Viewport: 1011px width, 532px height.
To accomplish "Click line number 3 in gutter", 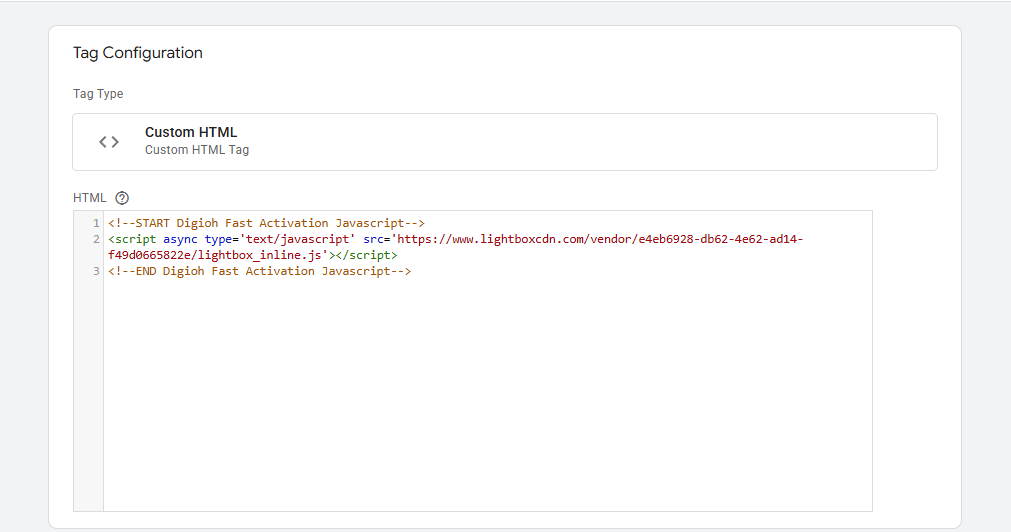I will pyautogui.click(x=96, y=271).
